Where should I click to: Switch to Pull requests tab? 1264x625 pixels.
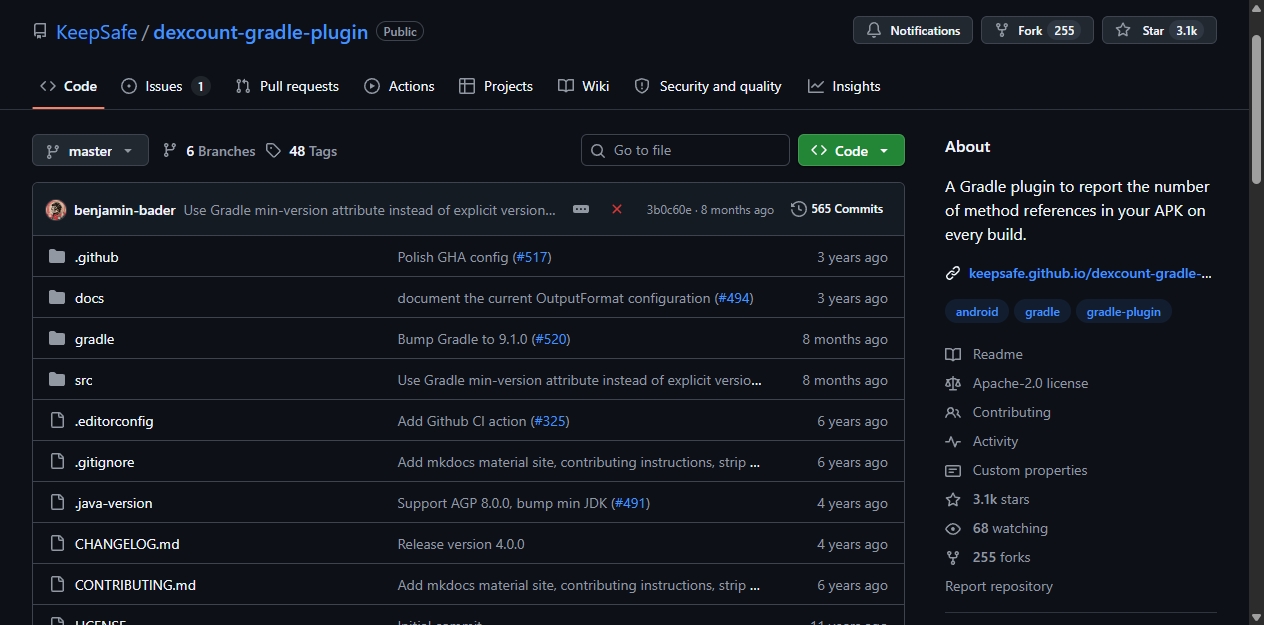(x=287, y=86)
